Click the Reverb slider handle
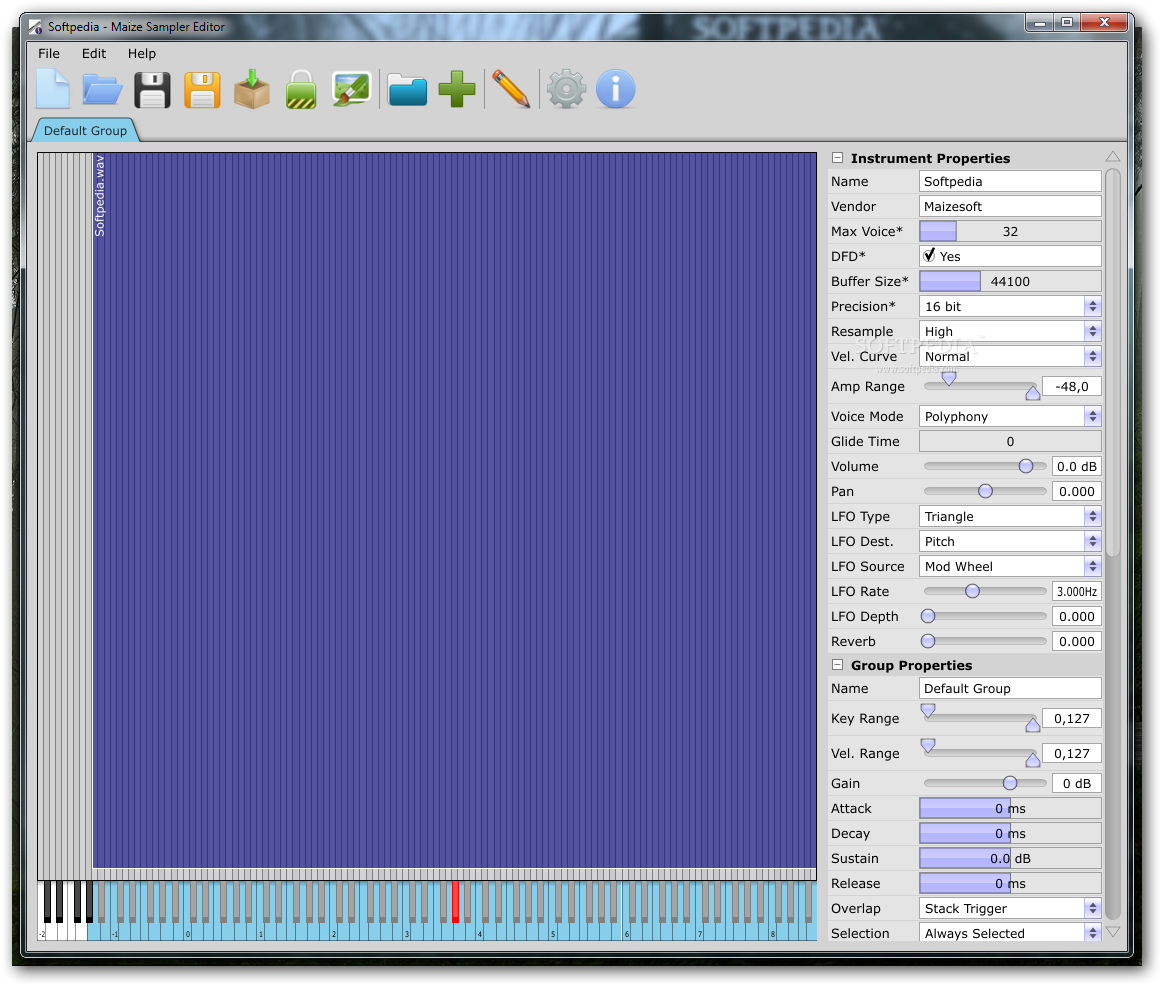This screenshot has height=986, width=1162. coord(928,642)
